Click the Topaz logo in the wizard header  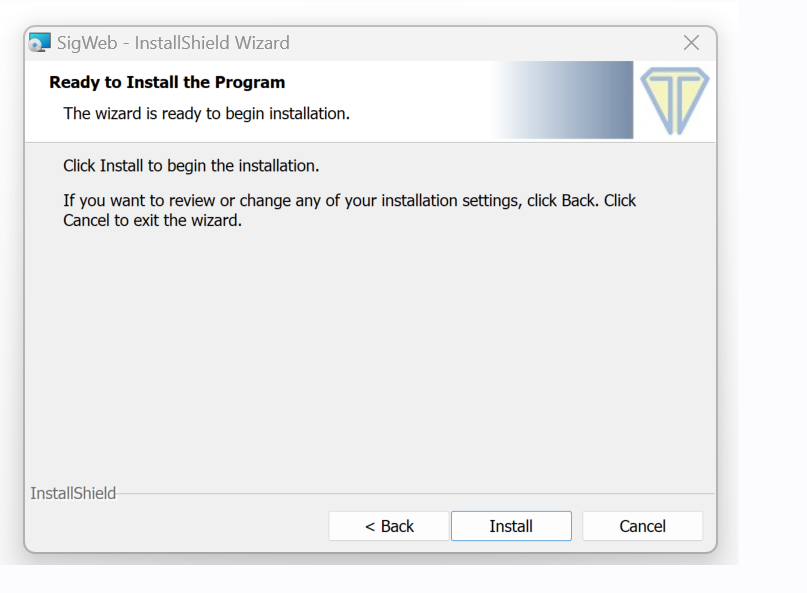(x=674, y=100)
